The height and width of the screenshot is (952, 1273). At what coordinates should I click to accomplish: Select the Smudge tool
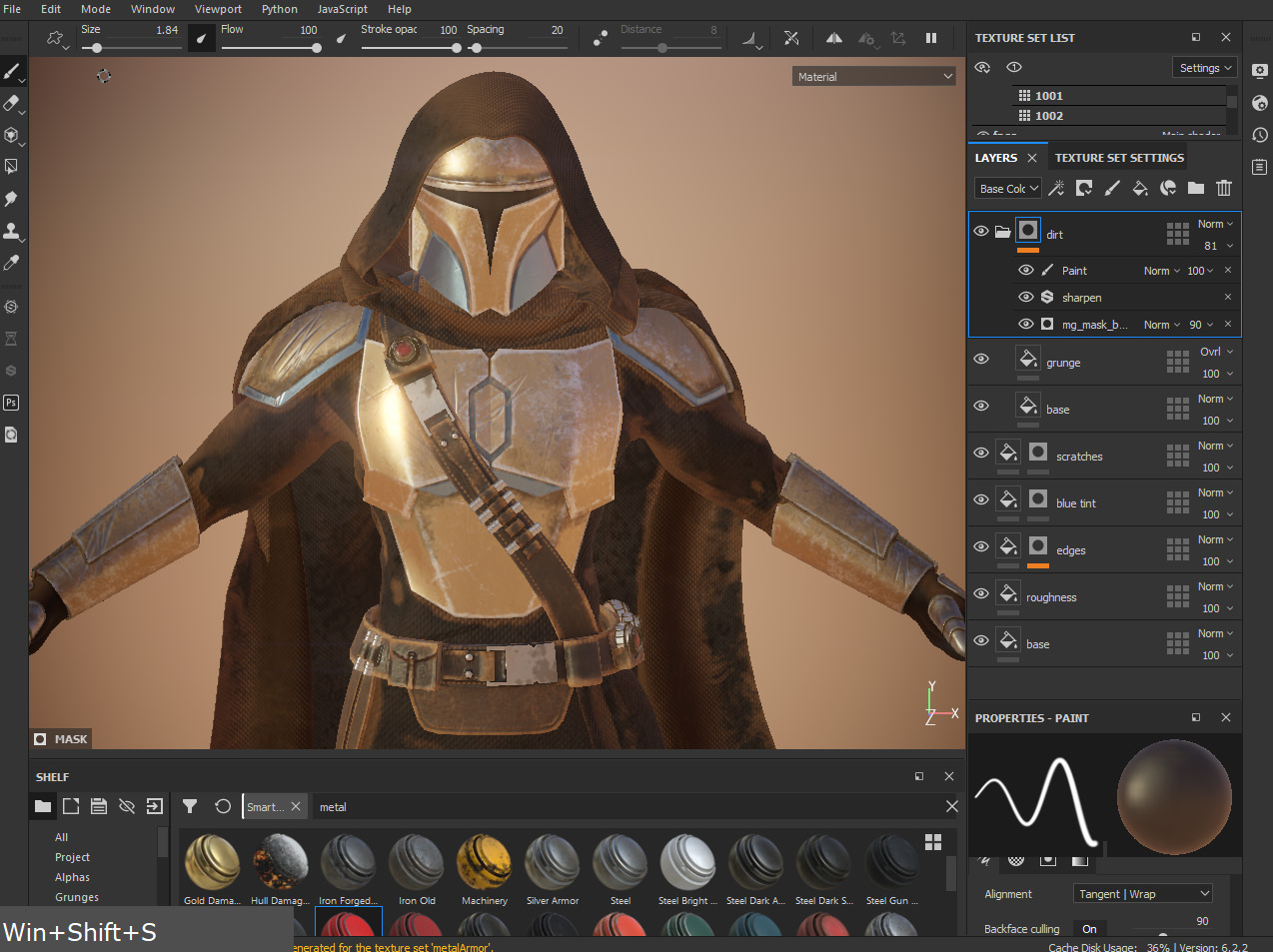pos(11,199)
